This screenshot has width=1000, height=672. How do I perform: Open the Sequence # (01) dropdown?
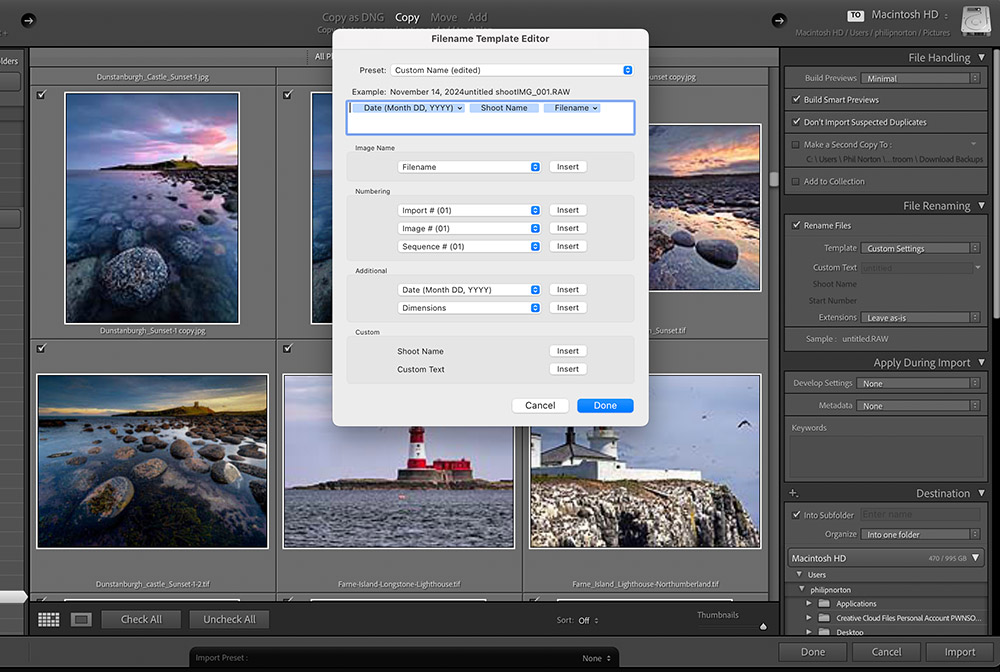coord(469,246)
